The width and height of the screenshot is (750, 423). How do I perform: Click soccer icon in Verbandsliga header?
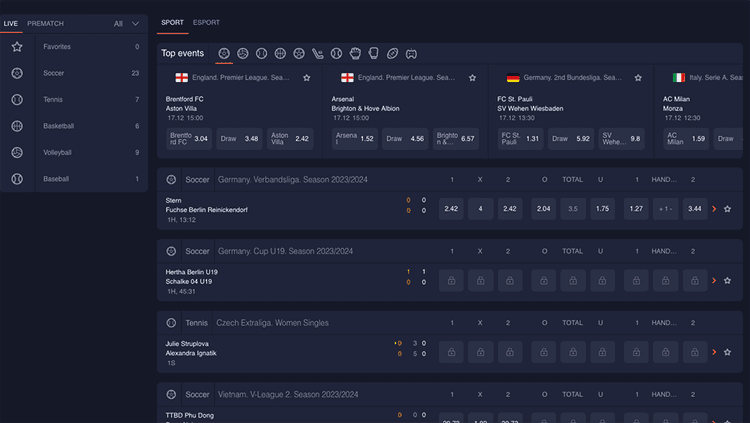pos(171,179)
